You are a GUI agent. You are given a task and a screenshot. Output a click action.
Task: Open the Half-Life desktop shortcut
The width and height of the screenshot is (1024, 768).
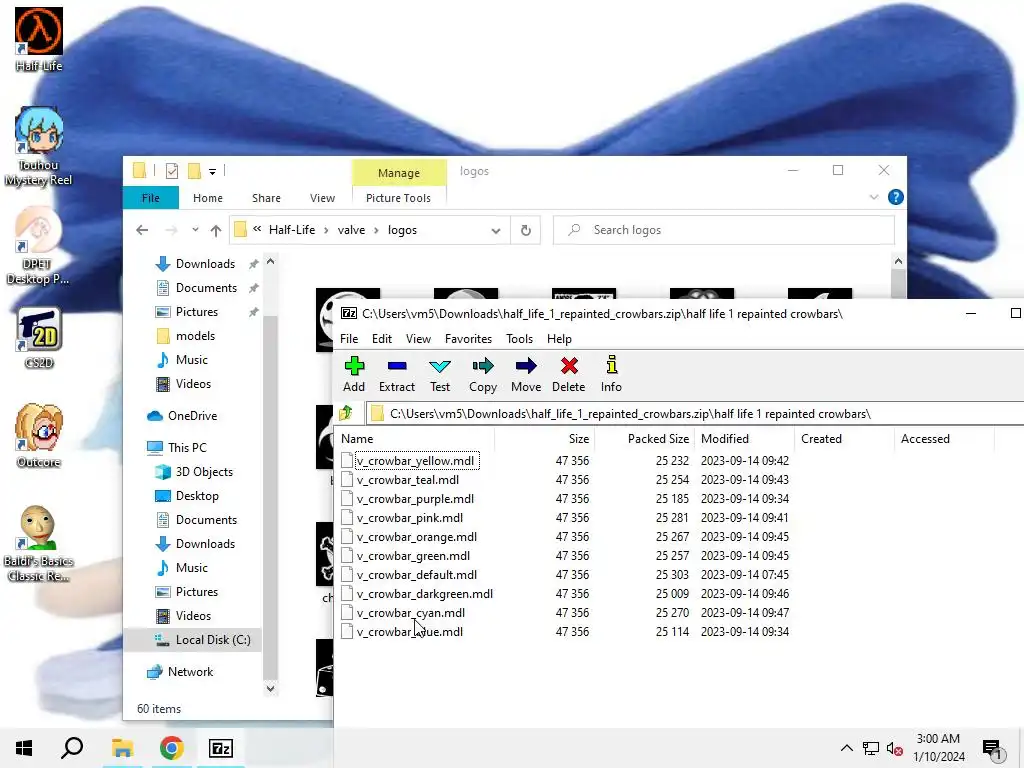click(x=39, y=39)
